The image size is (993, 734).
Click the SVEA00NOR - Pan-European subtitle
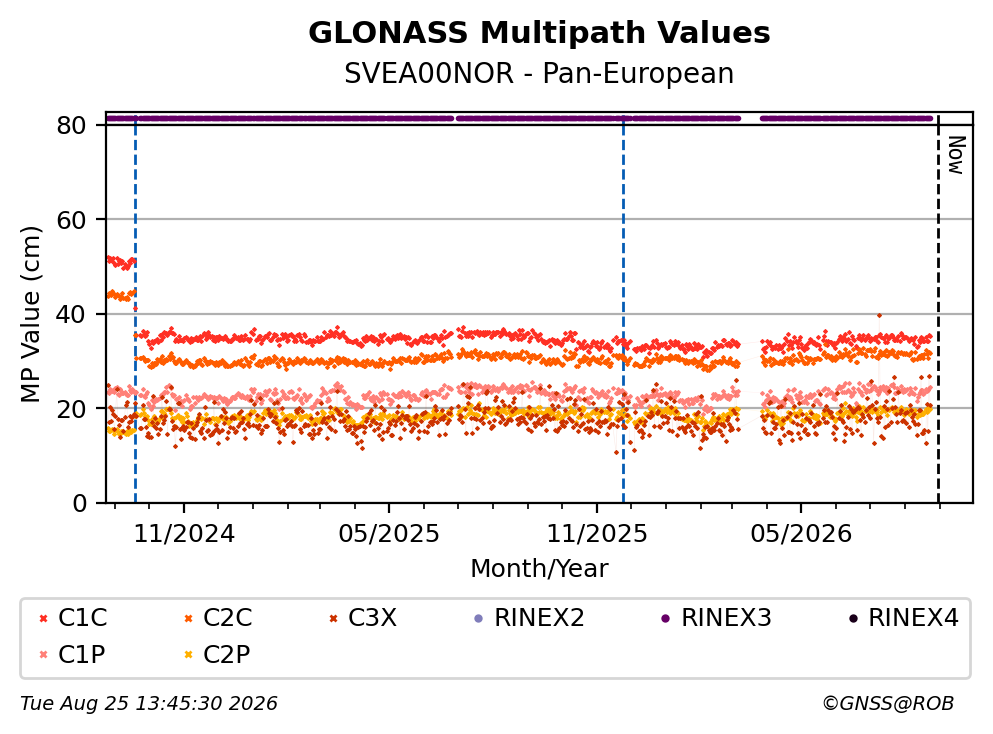(x=539, y=73)
